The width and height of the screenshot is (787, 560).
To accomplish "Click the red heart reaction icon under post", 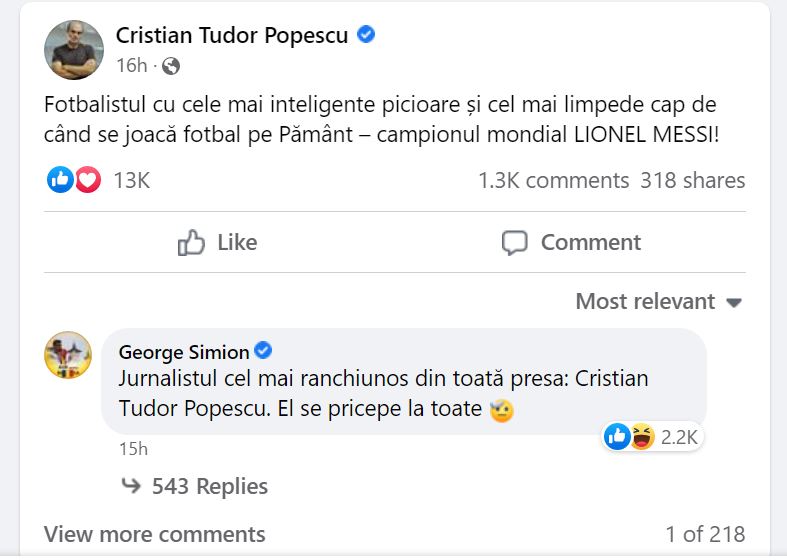I will point(88,180).
